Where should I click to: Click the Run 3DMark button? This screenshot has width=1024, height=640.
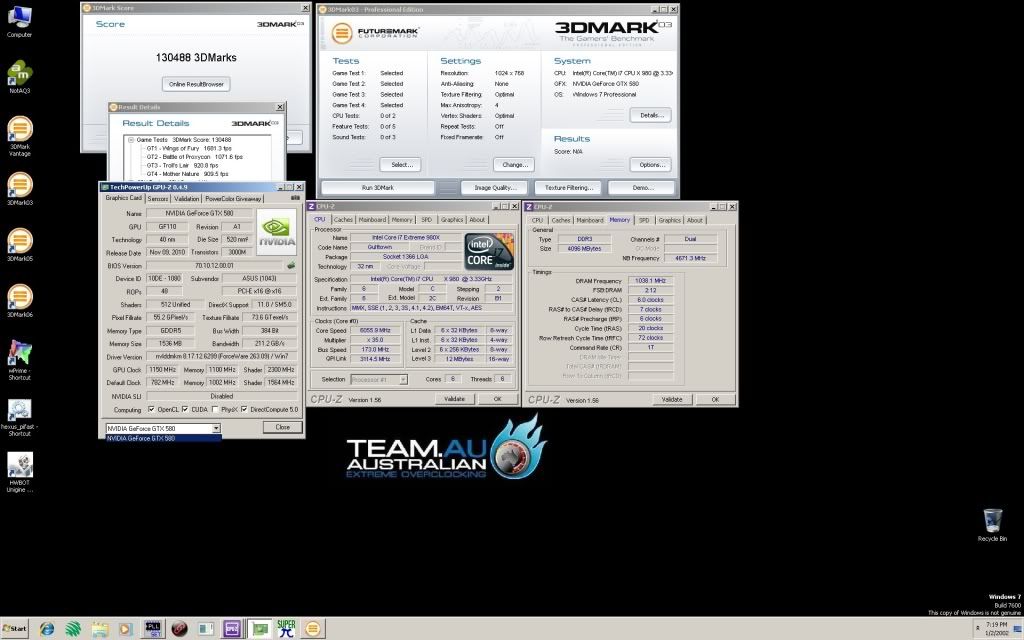pos(376,187)
